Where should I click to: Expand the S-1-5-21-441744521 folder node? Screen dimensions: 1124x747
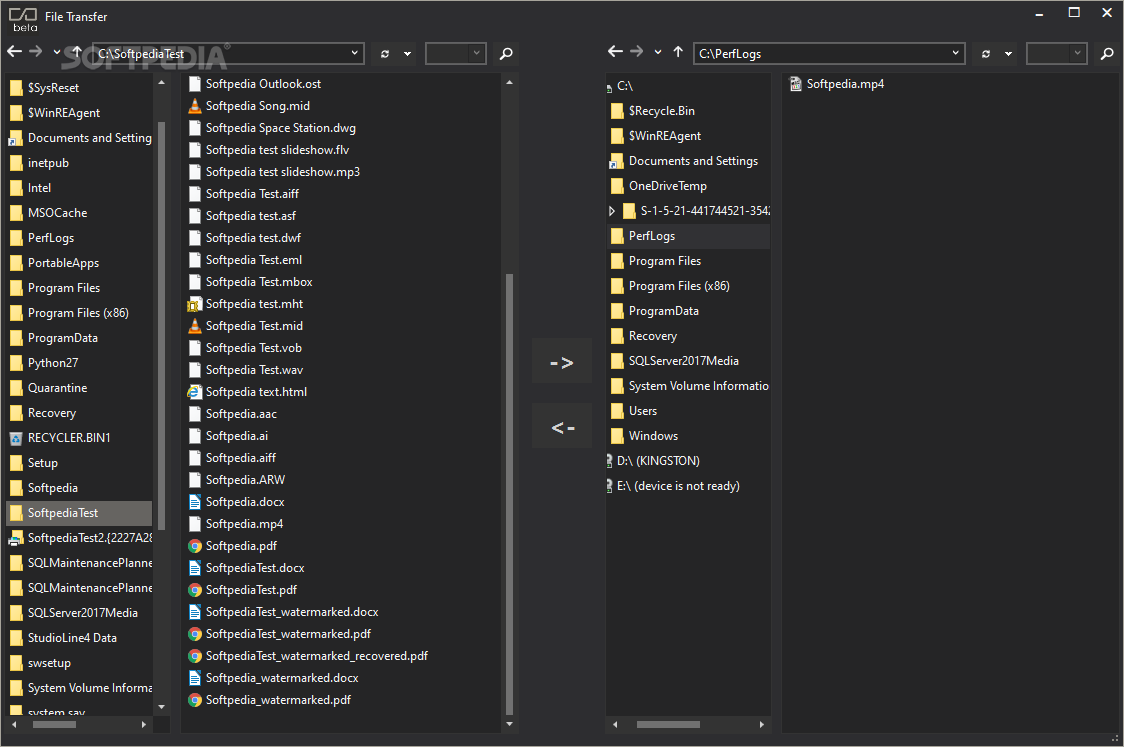611,211
